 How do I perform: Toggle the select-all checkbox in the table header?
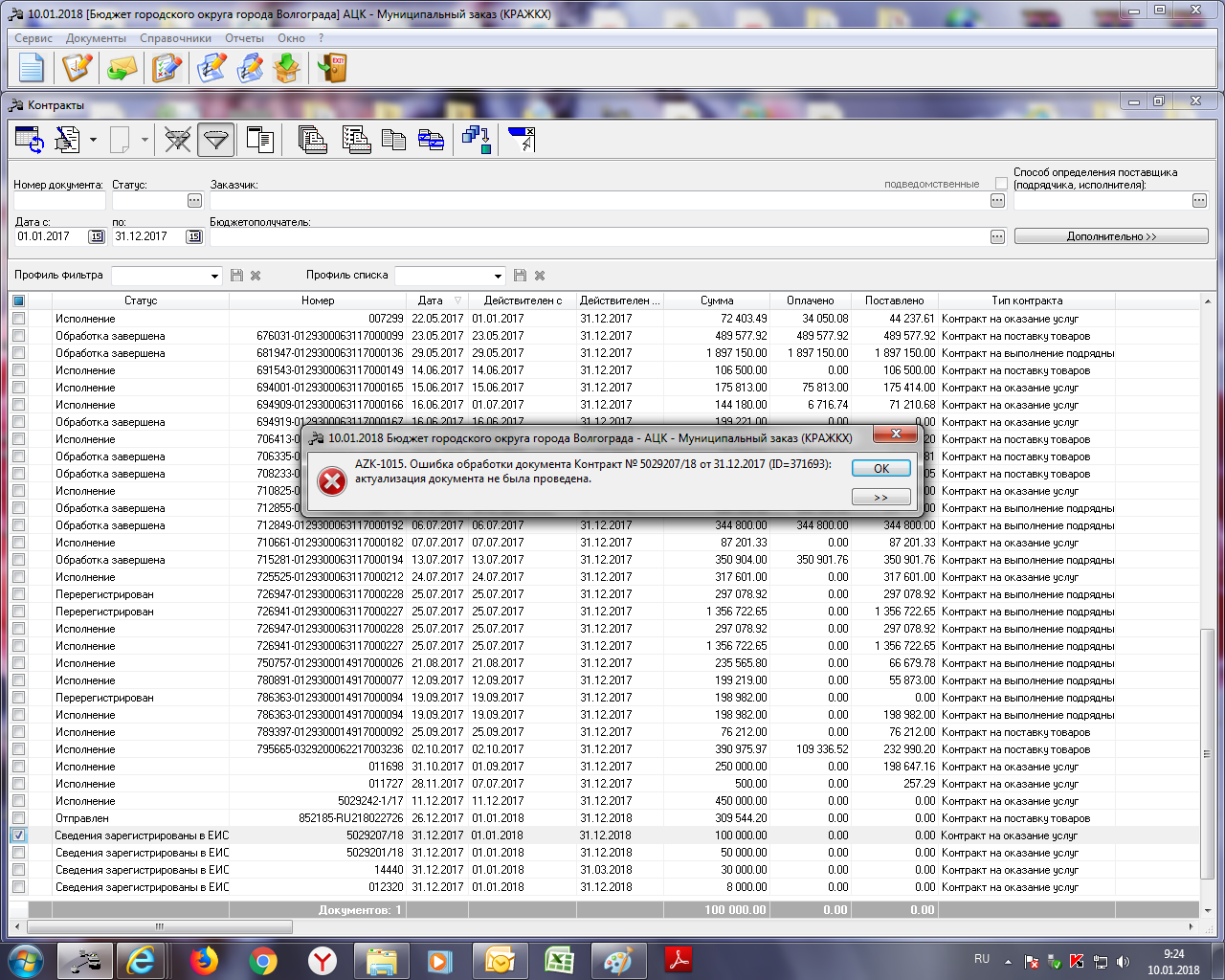point(18,301)
